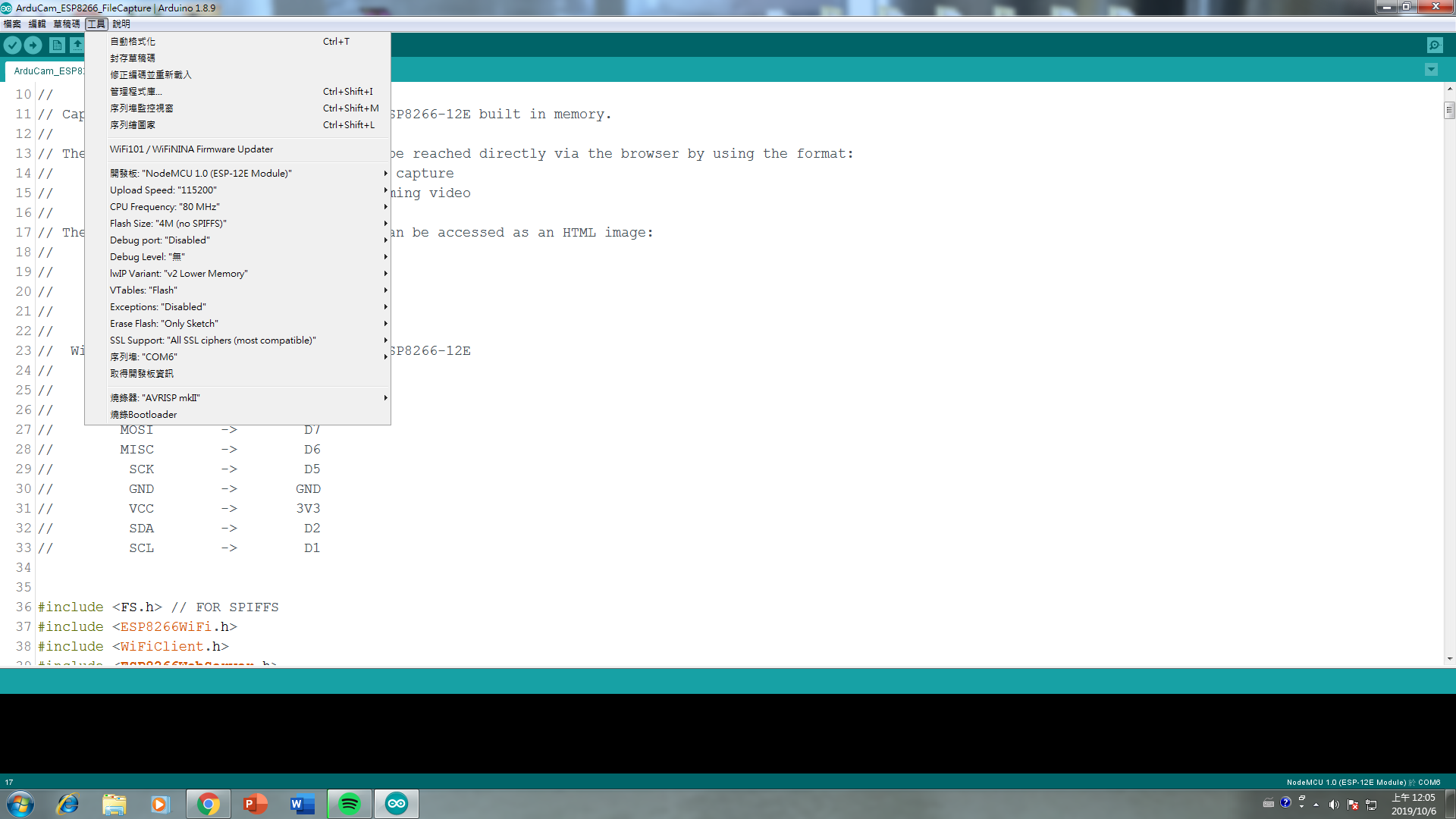Expand lwIP Variant "v2 Lower Memory" submenu

click(238, 274)
